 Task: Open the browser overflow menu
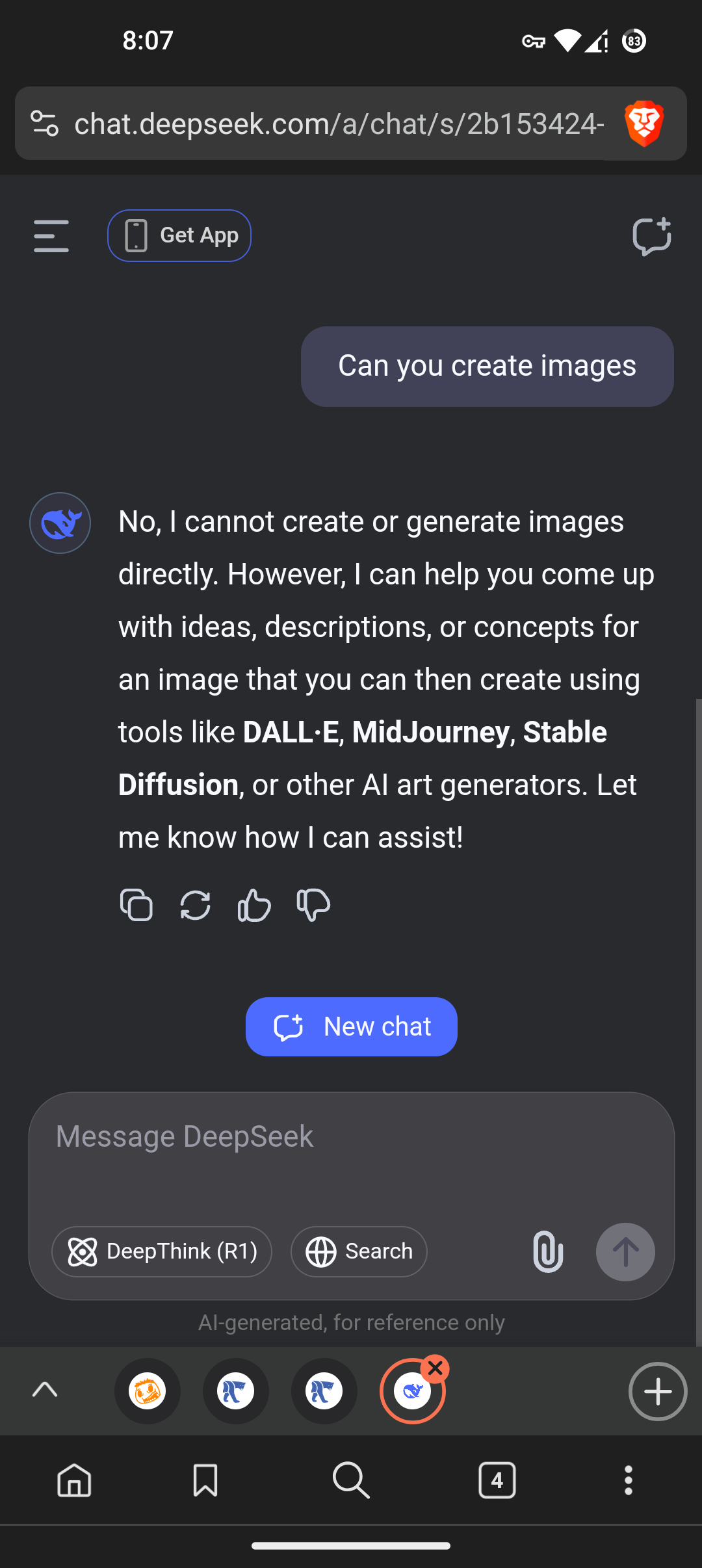pyautogui.click(x=628, y=1481)
